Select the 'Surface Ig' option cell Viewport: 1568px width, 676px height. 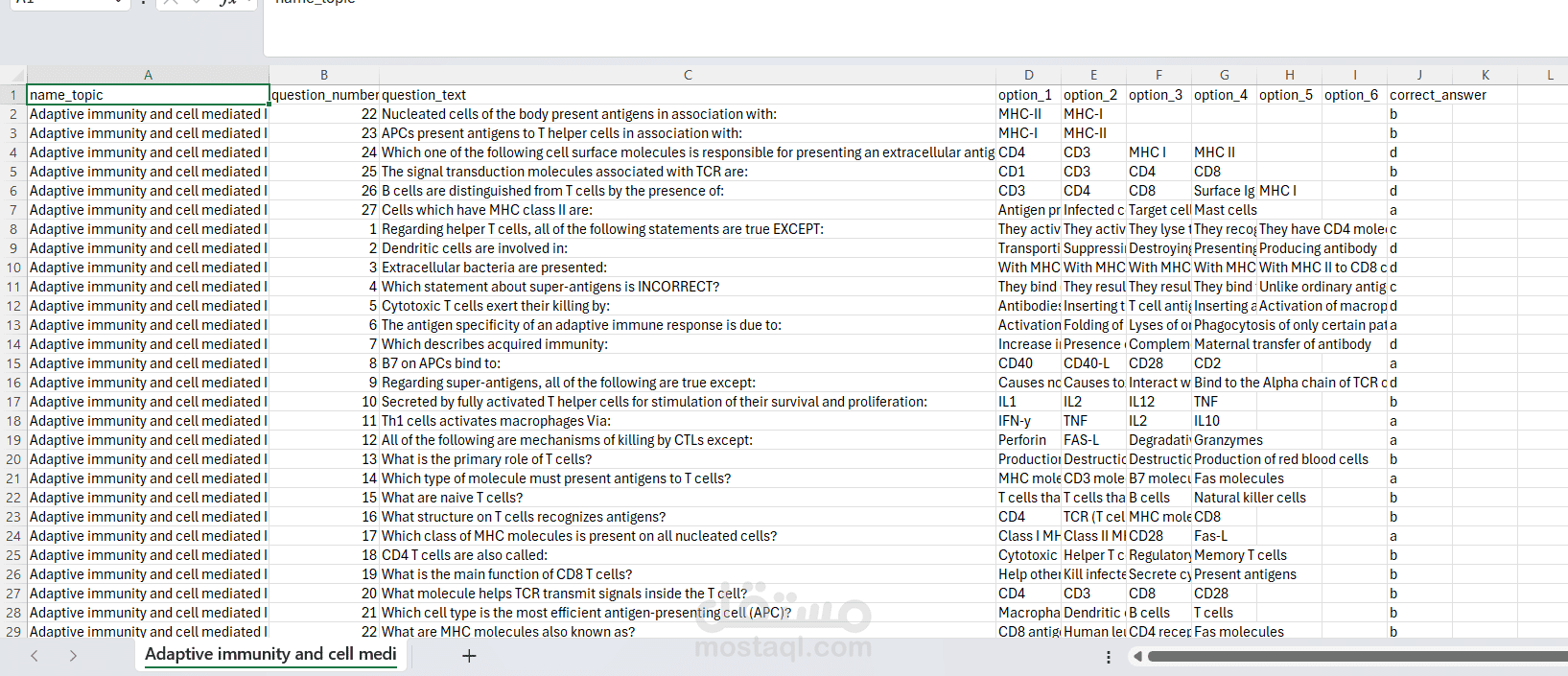tap(1225, 191)
